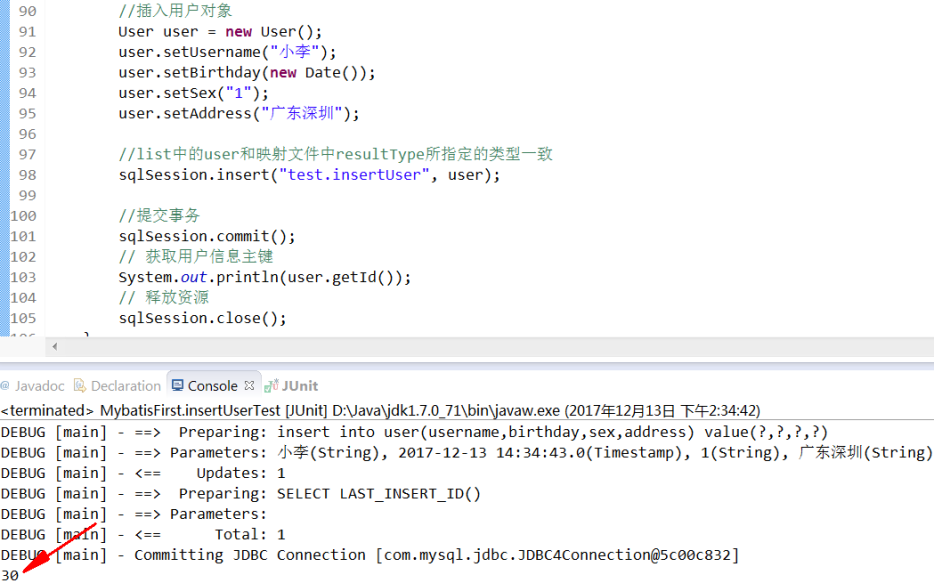This screenshot has height=584, width=934.
Task: Click the SELECT LAST_INSERT_ID() console line
Action: point(241,494)
